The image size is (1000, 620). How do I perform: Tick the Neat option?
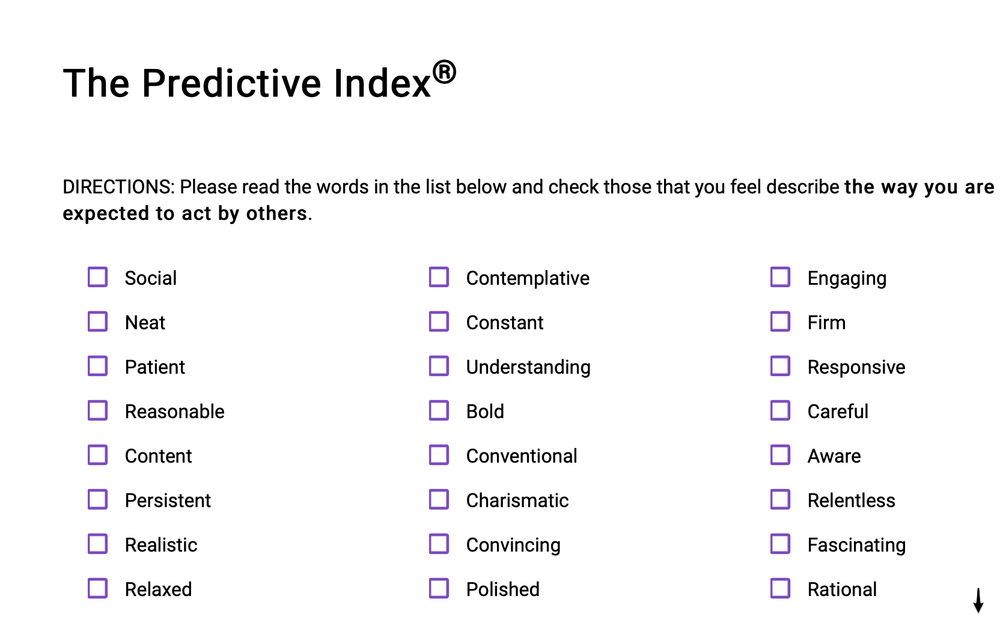97,322
